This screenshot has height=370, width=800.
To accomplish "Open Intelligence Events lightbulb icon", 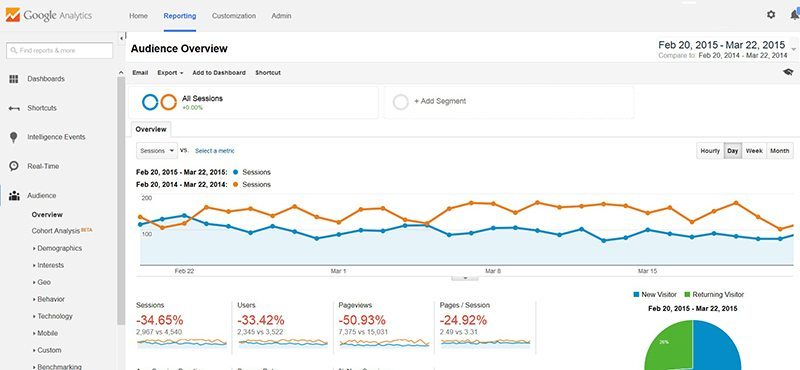I will 14,137.
